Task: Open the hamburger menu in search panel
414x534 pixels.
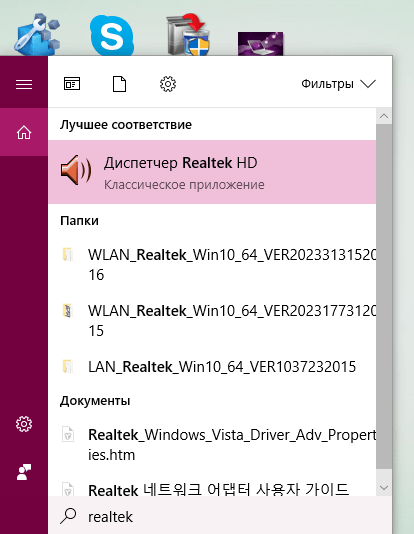Action: [x=24, y=84]
